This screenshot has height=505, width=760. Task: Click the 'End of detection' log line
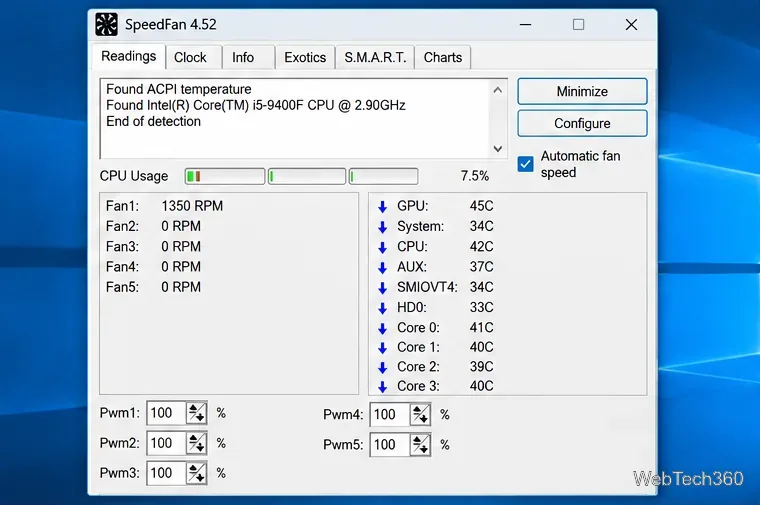point(153,121)
